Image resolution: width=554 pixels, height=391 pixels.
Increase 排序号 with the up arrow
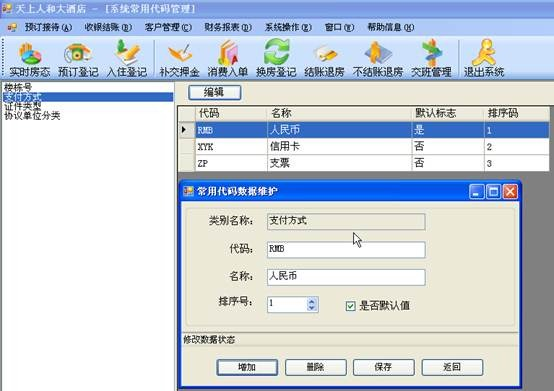(x=311, y=301)
